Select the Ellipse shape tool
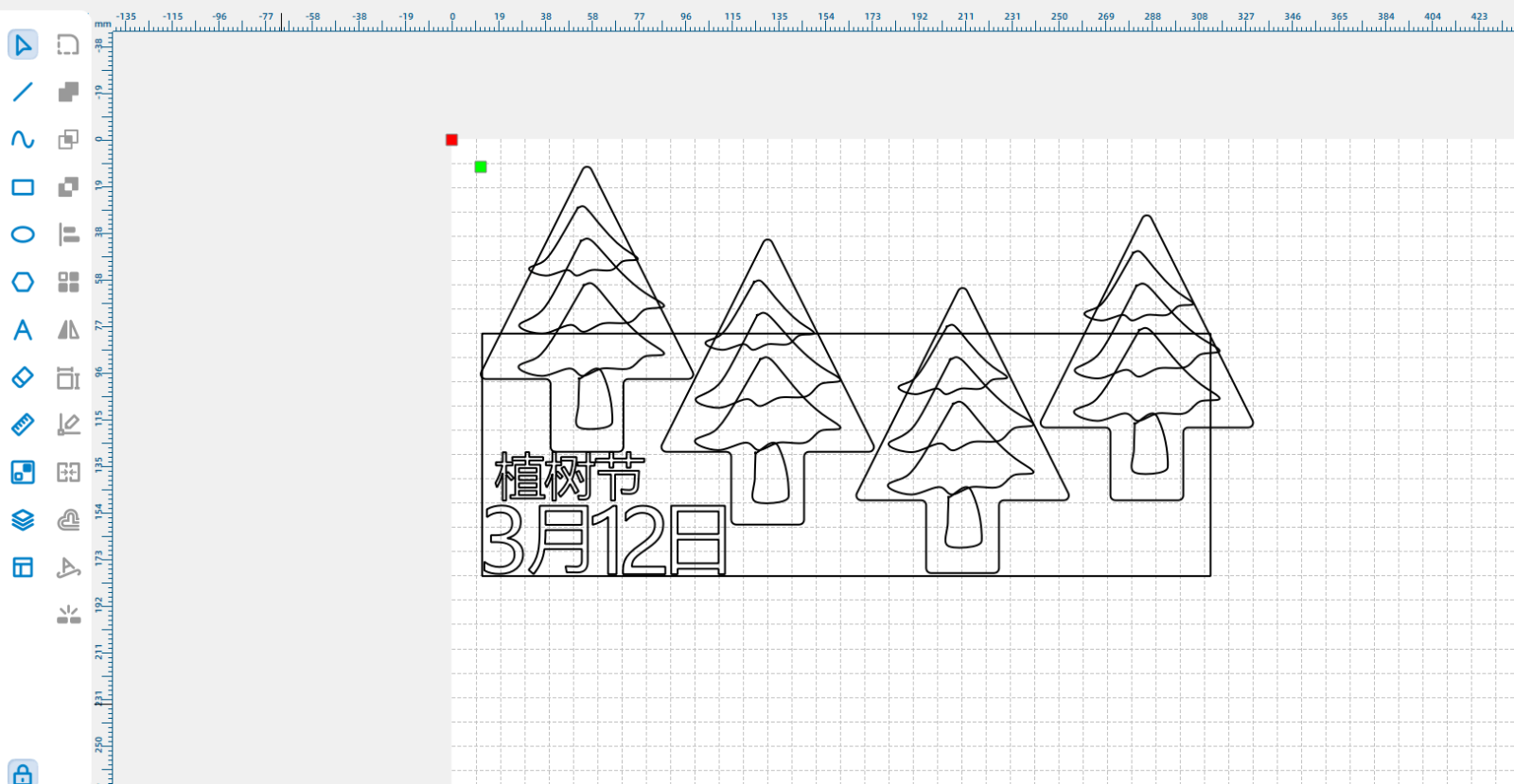The height and width of the screenshot is (784, 1514). tap(23, 235)
